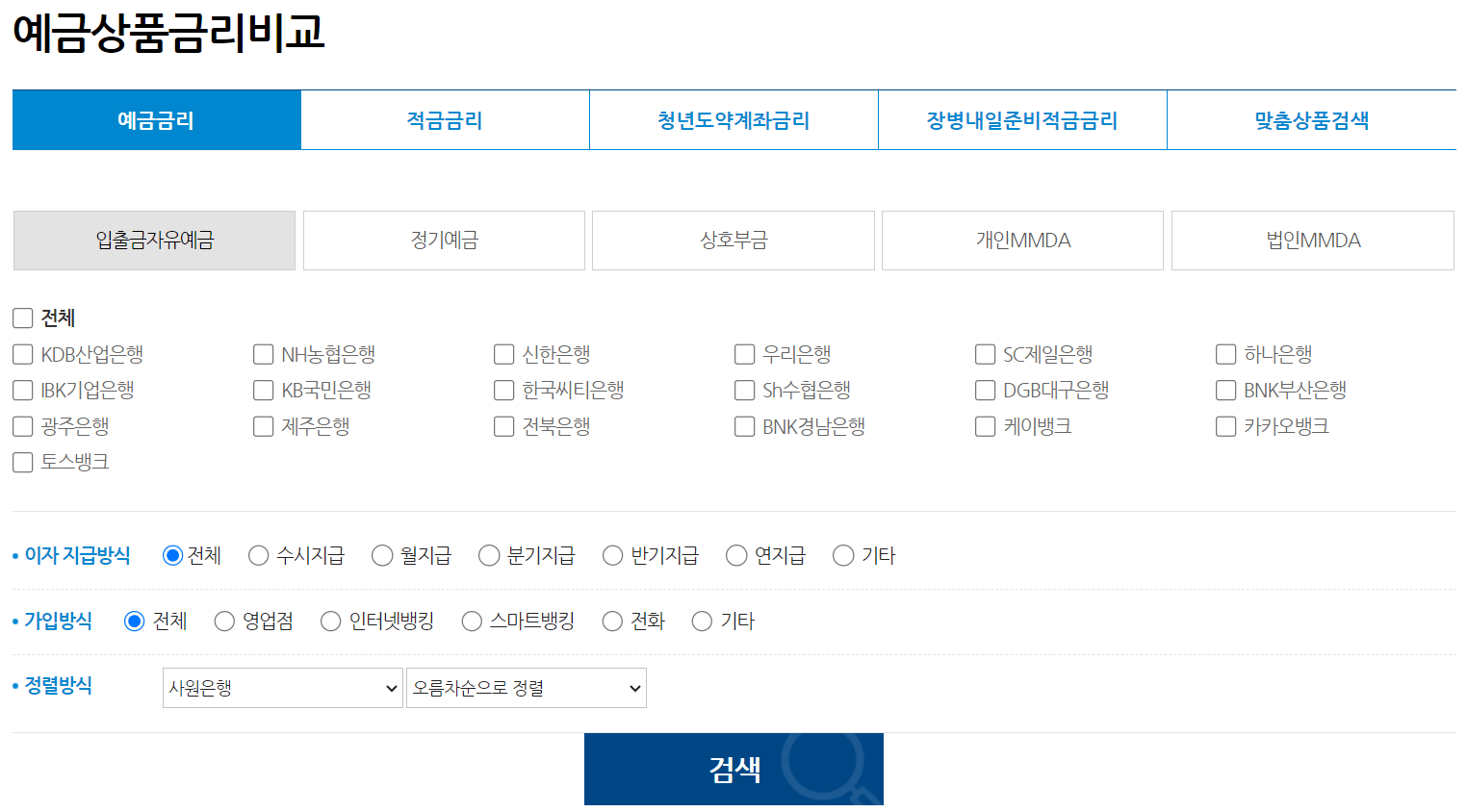Screen dimensions: 1467x812
Task: Check the Sh수협은행 checkbox
Action: click(x=745, y=391)
